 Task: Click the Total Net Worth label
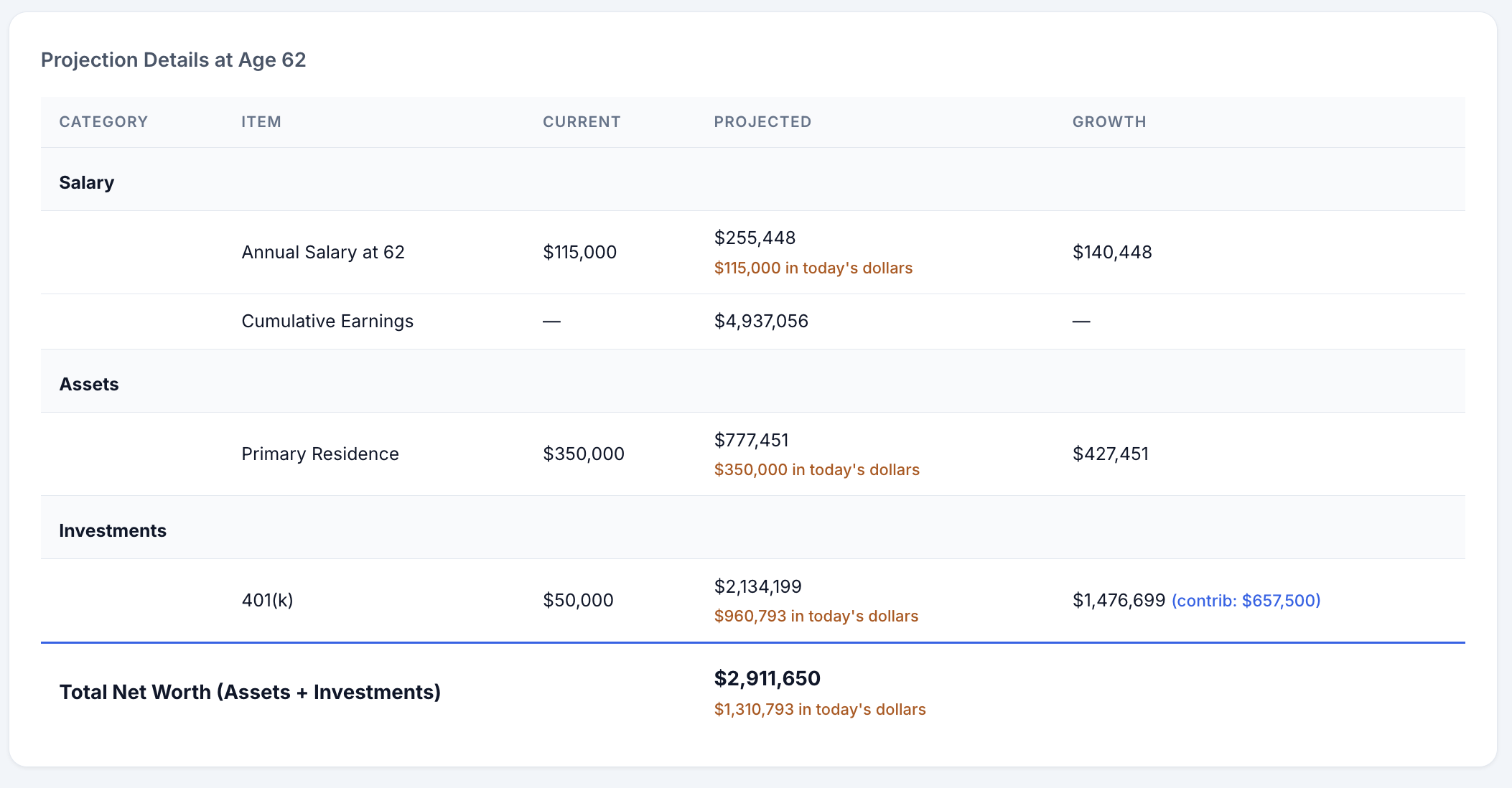point(250,693)
